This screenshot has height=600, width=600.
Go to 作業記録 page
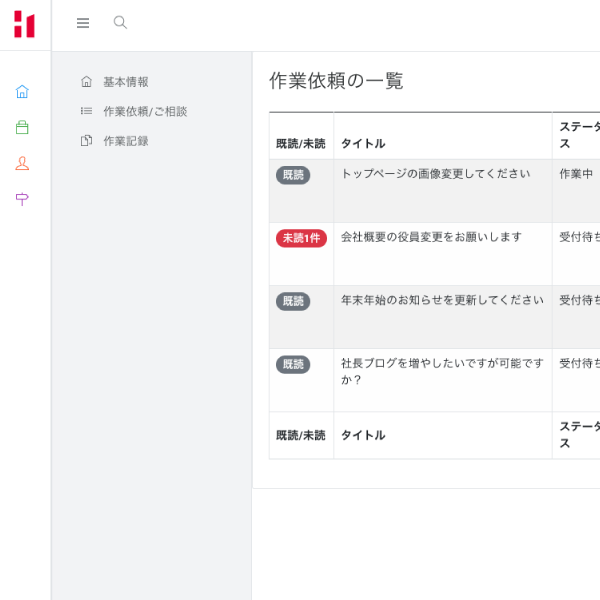click(126, 141)
